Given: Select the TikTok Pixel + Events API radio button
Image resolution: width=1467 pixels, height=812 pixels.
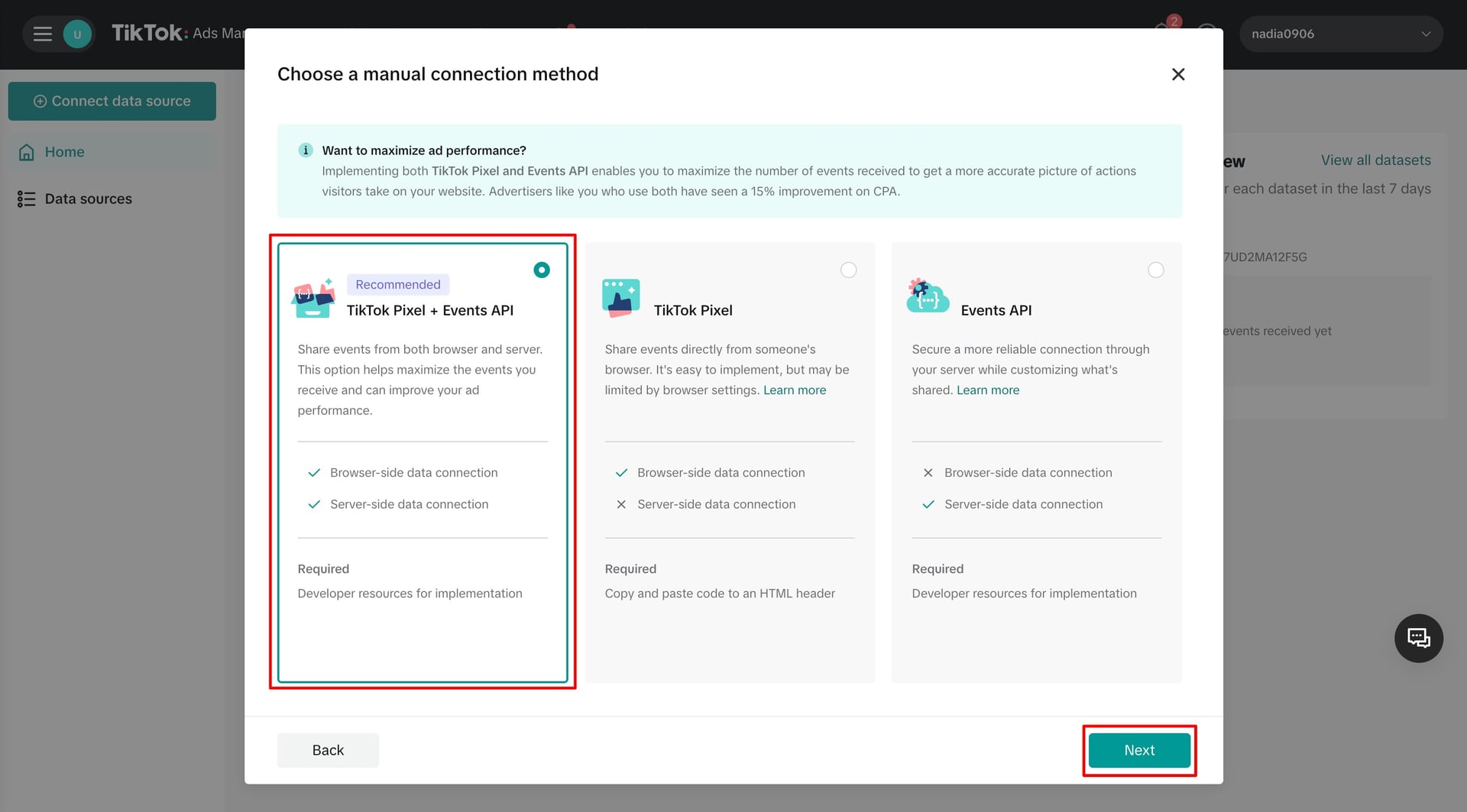Looking at the screenshot, I should (x=542, y=270).
